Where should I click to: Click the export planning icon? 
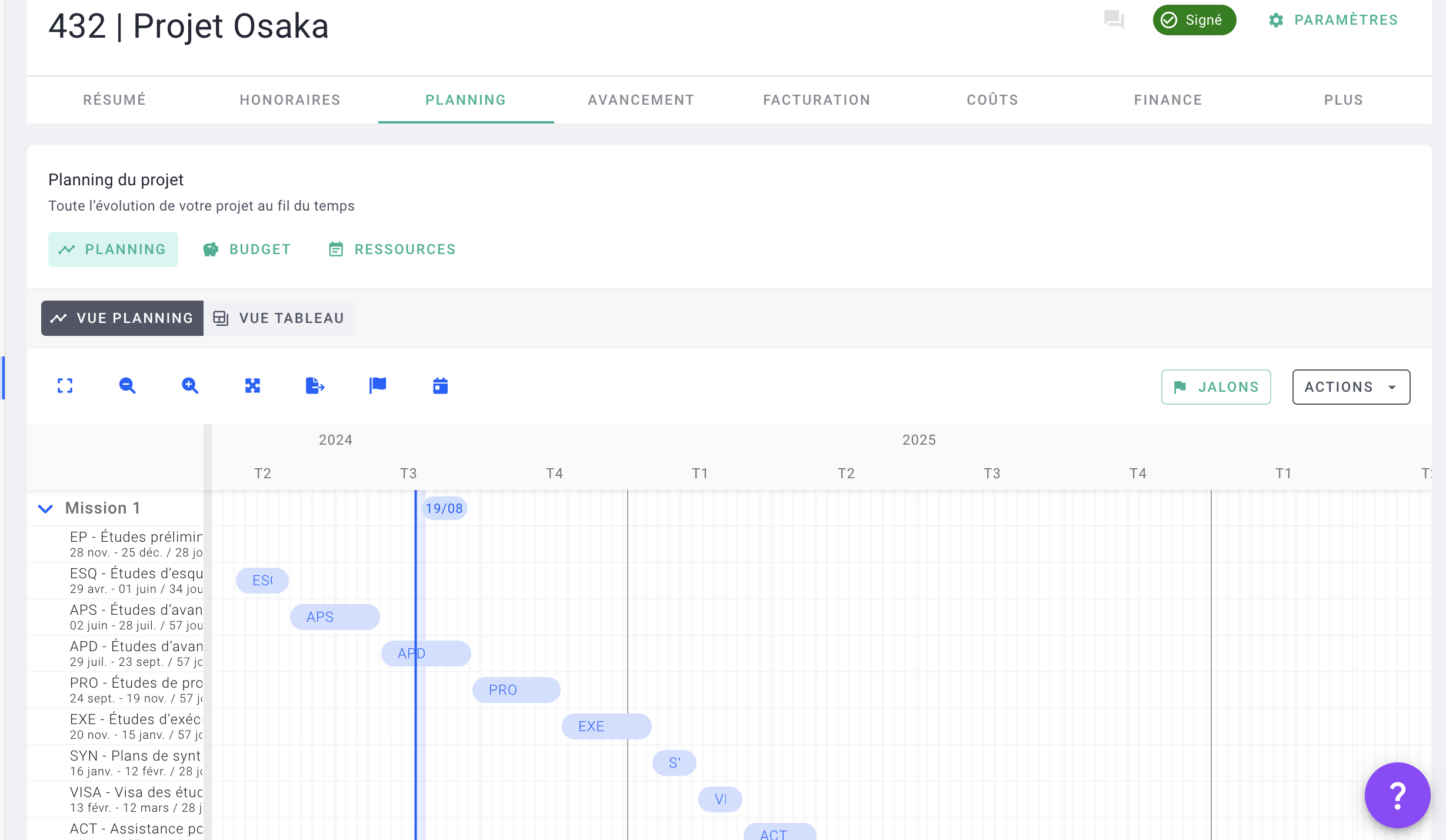(x=315, y=386)
